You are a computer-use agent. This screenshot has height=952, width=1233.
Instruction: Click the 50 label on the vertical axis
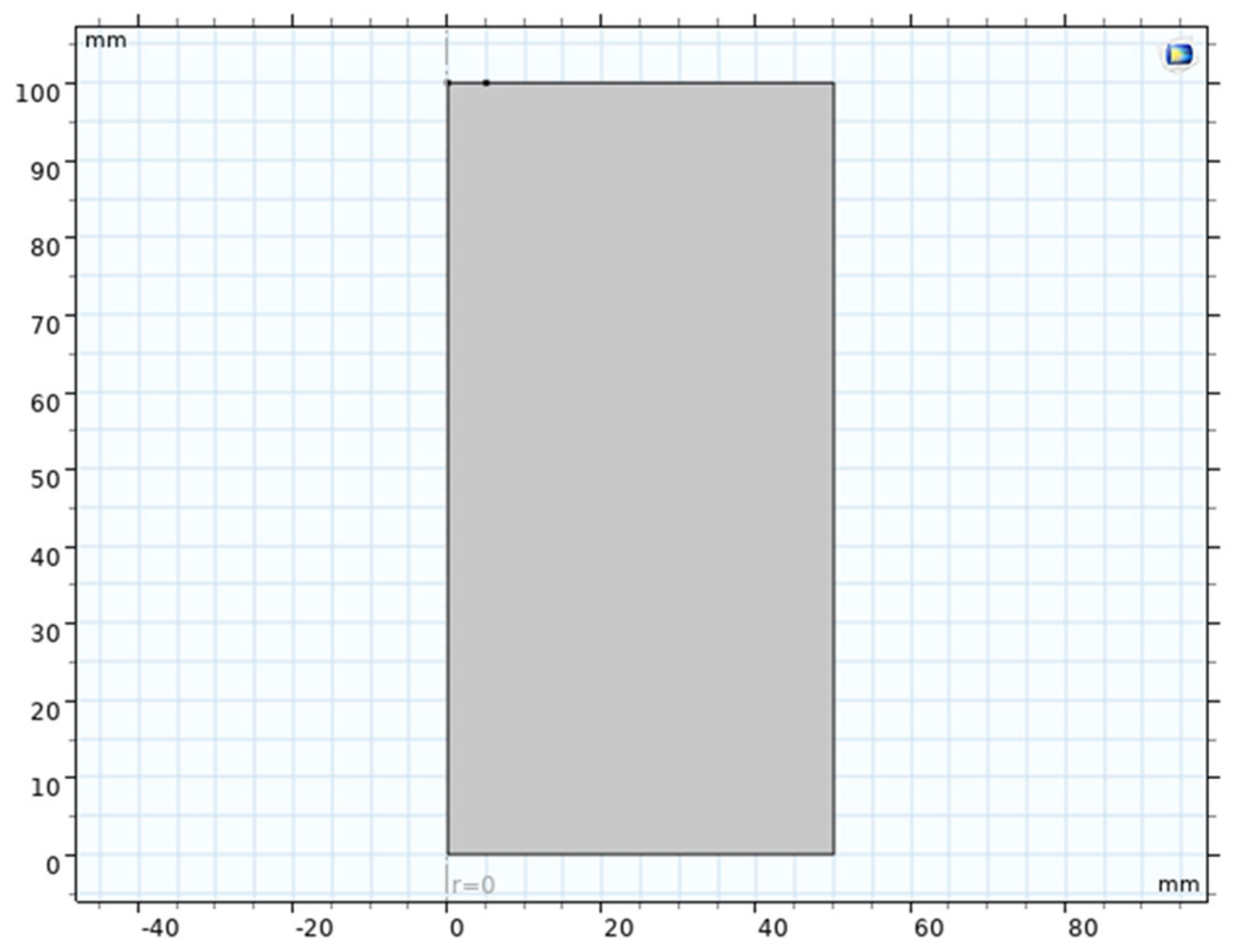45,479
